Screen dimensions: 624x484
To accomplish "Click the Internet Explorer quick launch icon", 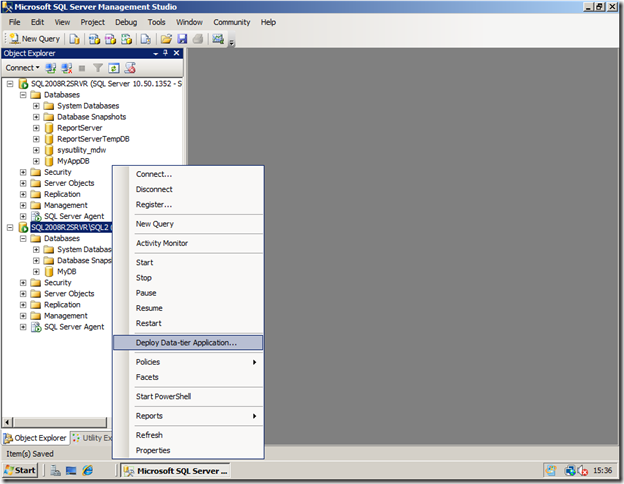I will tap(88, 471).
